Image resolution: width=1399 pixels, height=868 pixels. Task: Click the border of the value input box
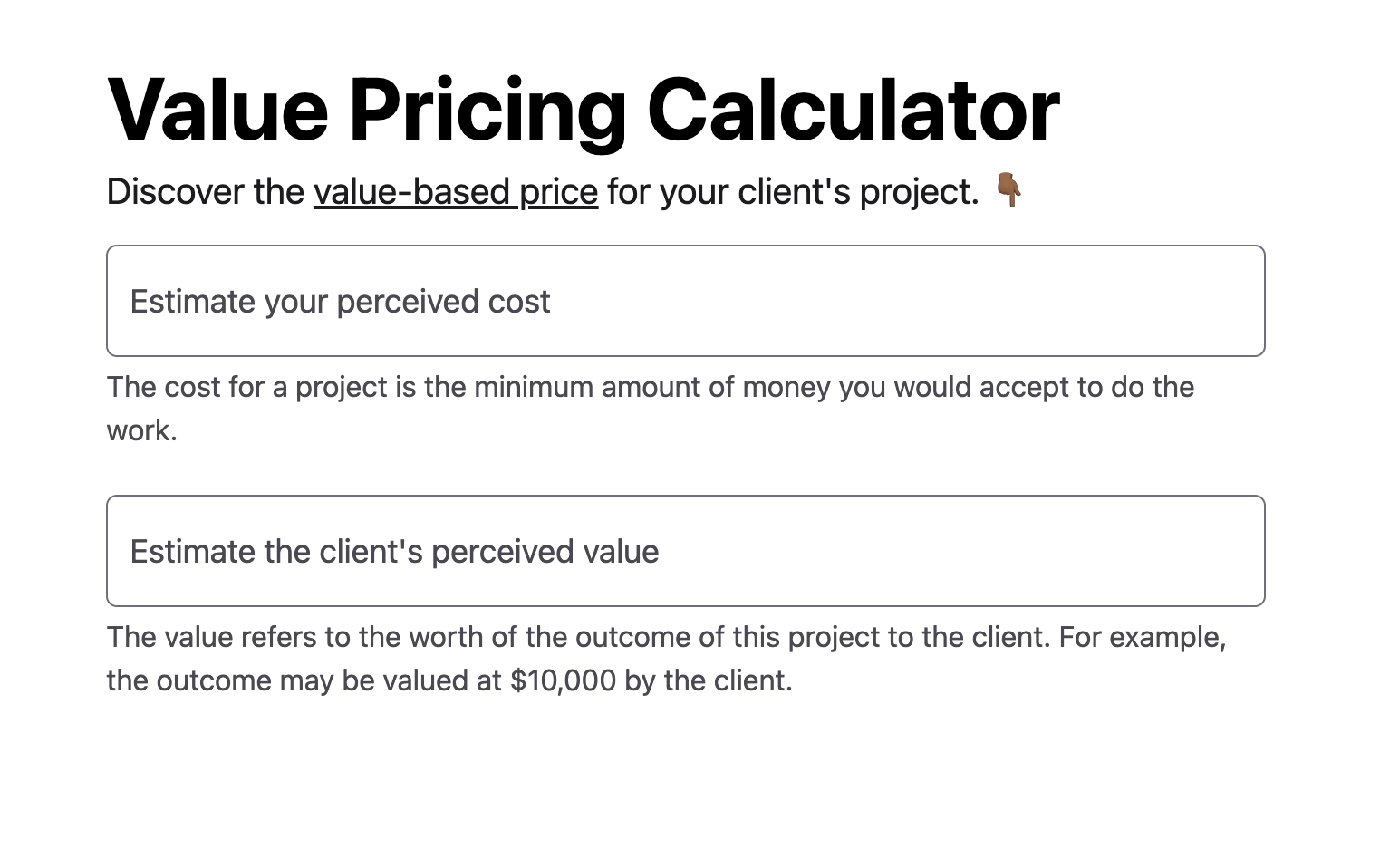686,497
